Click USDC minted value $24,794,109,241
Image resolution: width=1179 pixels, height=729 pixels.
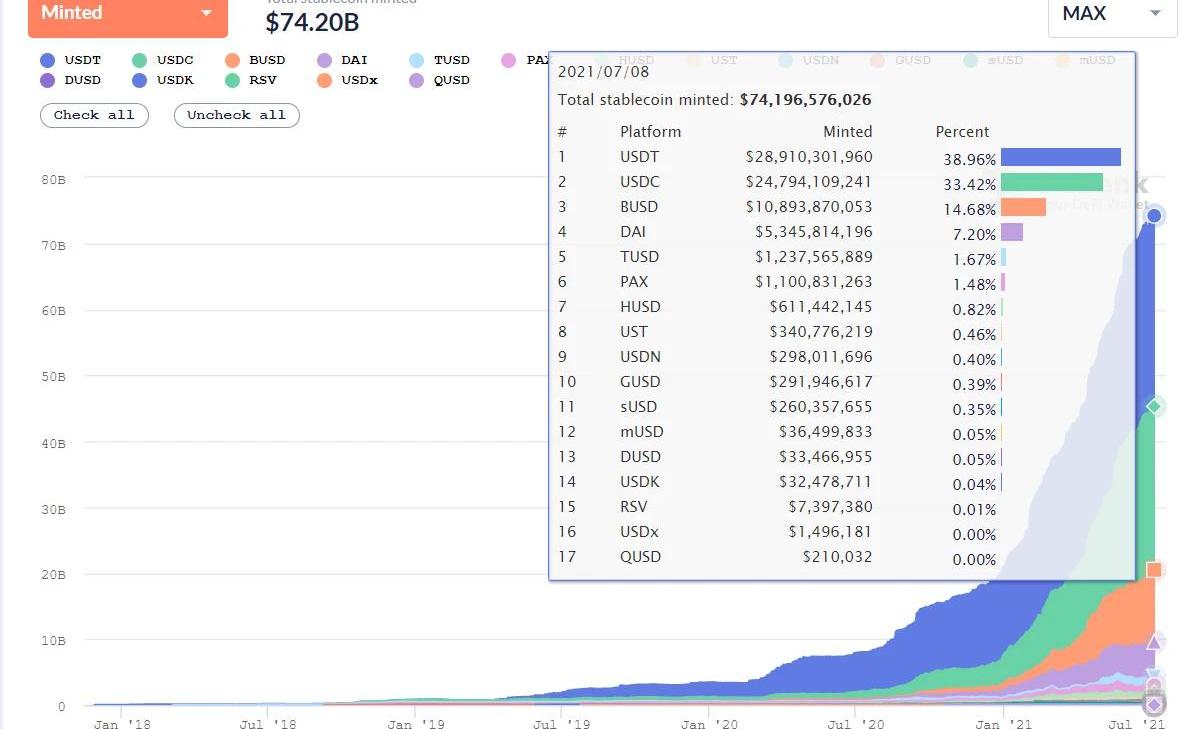(x=809, y=182)
